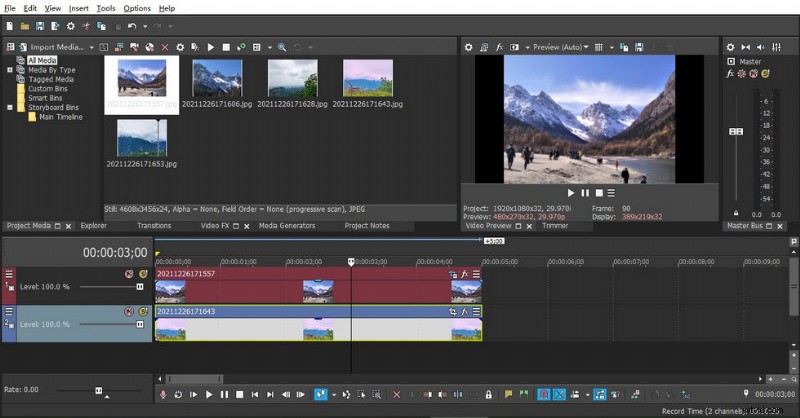Select the Main Timeline bin

tap(61, 117)
